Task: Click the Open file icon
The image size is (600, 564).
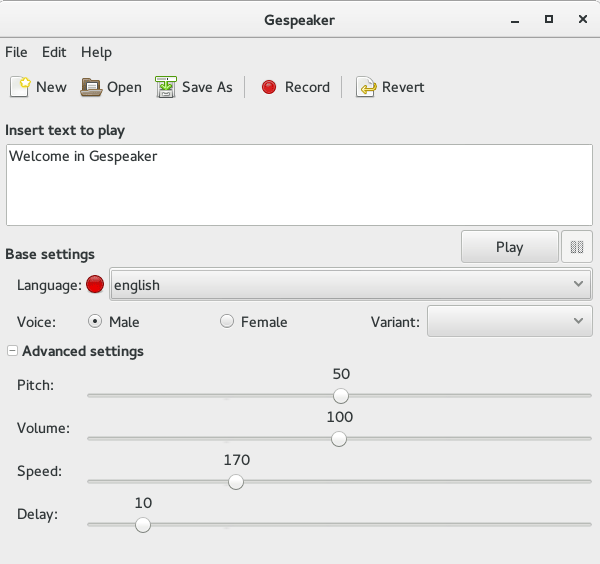Action: [x=91, y=87]
